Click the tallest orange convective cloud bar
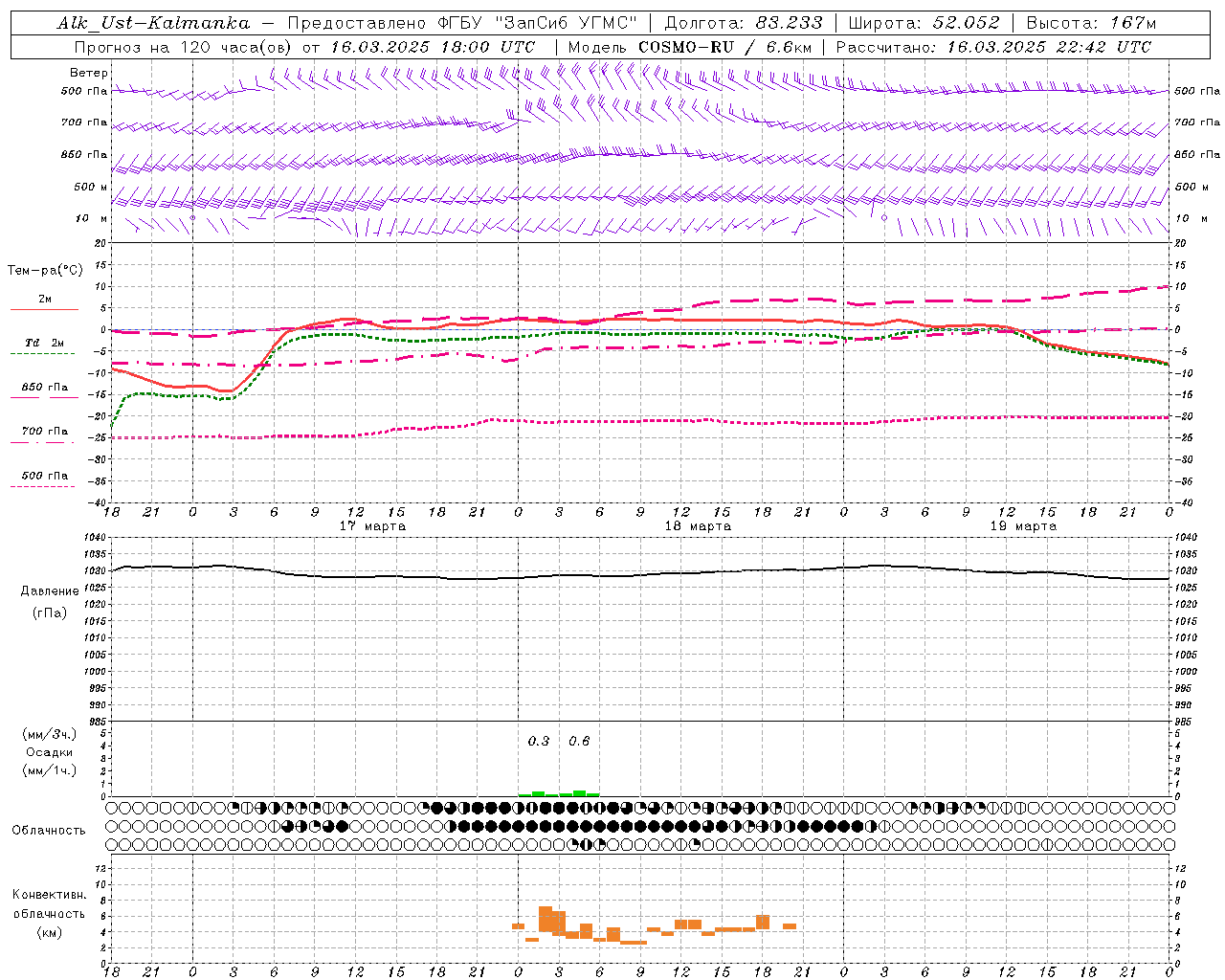This screenshot has height=980, width=1225. click(546, 919)
